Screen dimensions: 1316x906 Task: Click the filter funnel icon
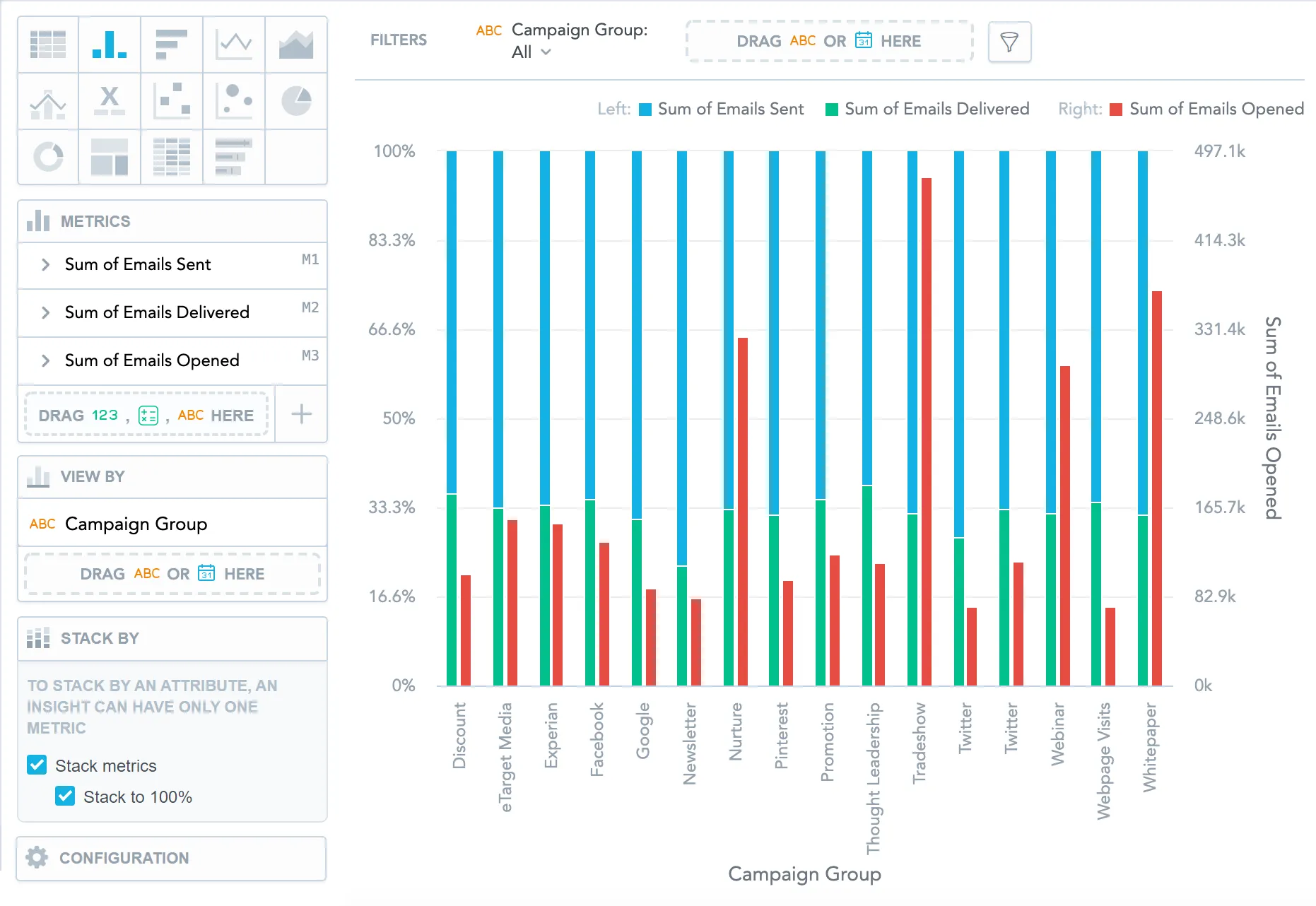(1009, 42)
